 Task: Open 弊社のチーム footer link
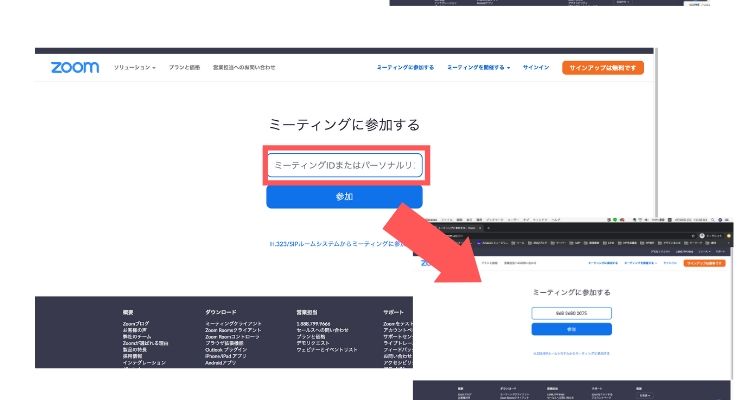click(136, 337)
